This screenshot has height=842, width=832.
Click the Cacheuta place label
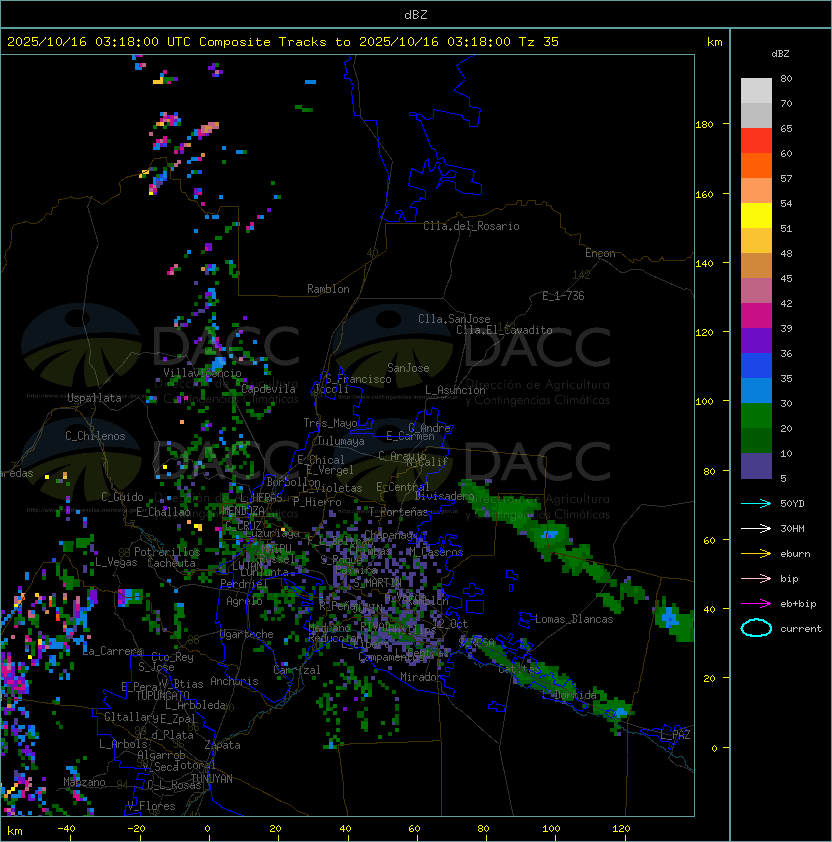(171, 563)
